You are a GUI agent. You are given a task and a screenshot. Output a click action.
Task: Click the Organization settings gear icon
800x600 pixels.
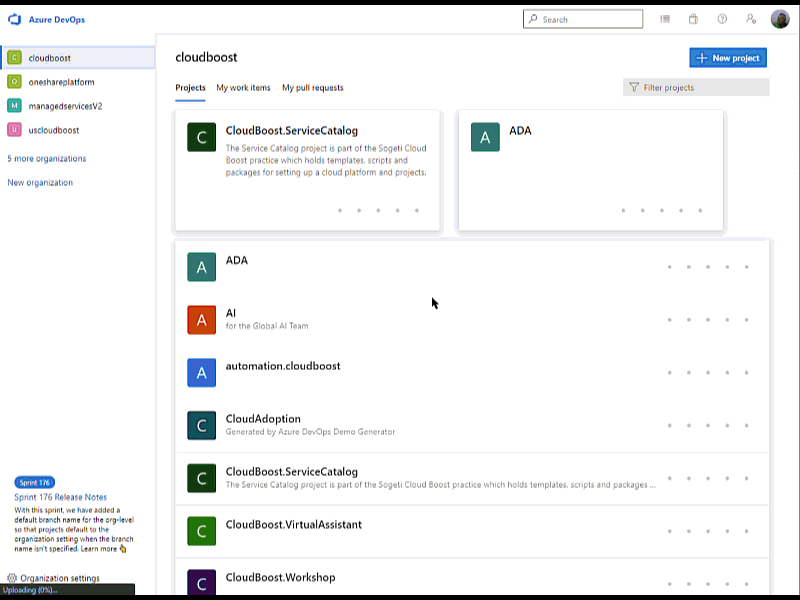pos(12,578)
